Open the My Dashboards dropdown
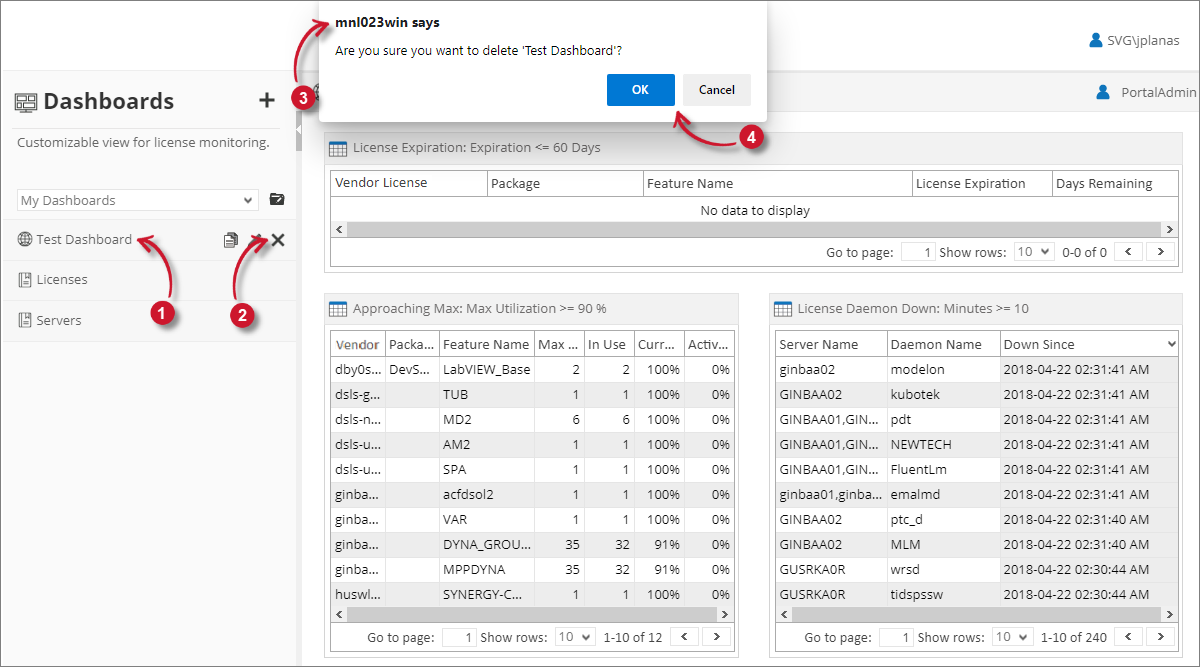1200x667 pixels. pyautogui.click(x=138, y=200)
